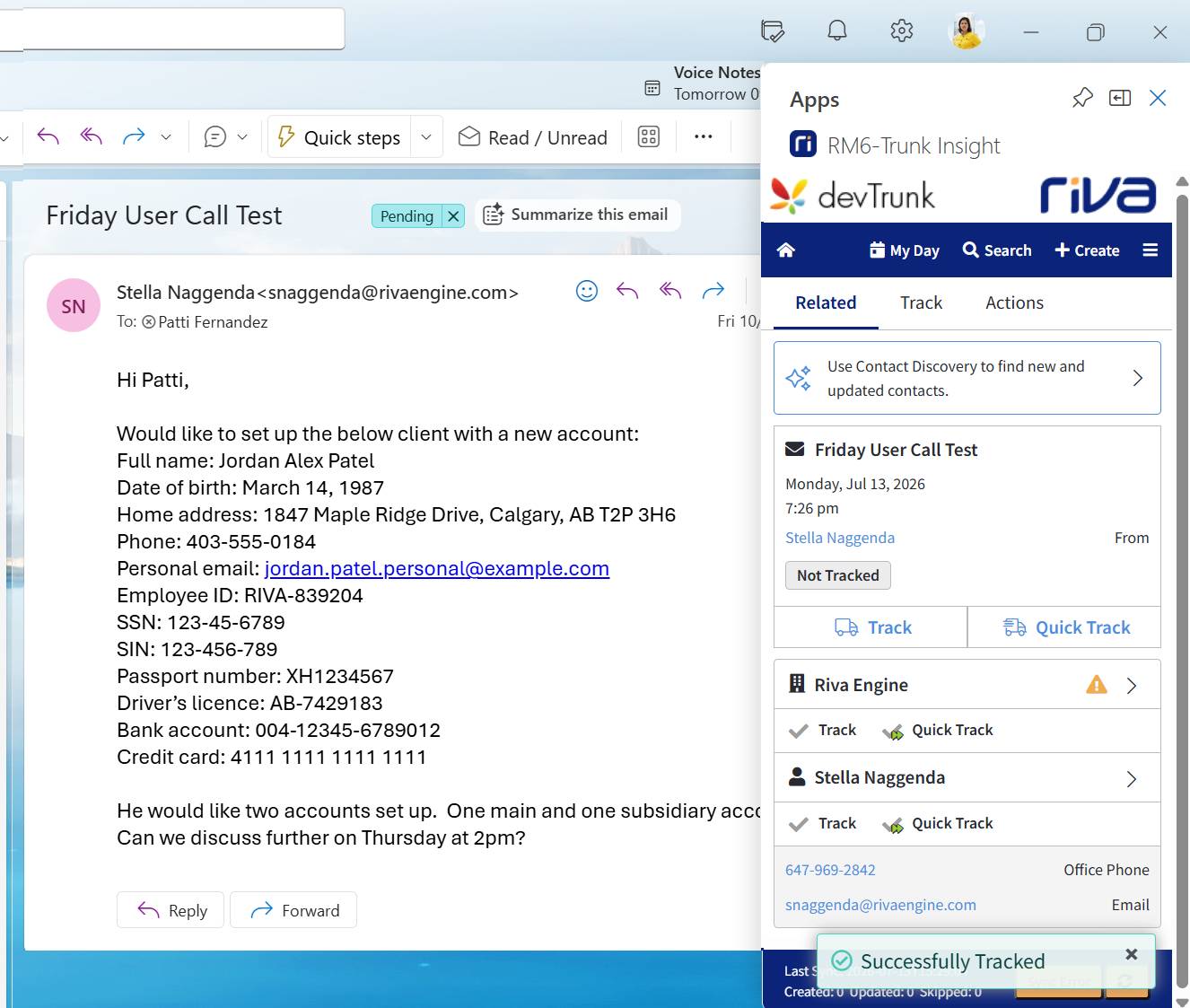
Task: Pin the Apps pane
Action: pyautogui.click(x=1082, y=98)
